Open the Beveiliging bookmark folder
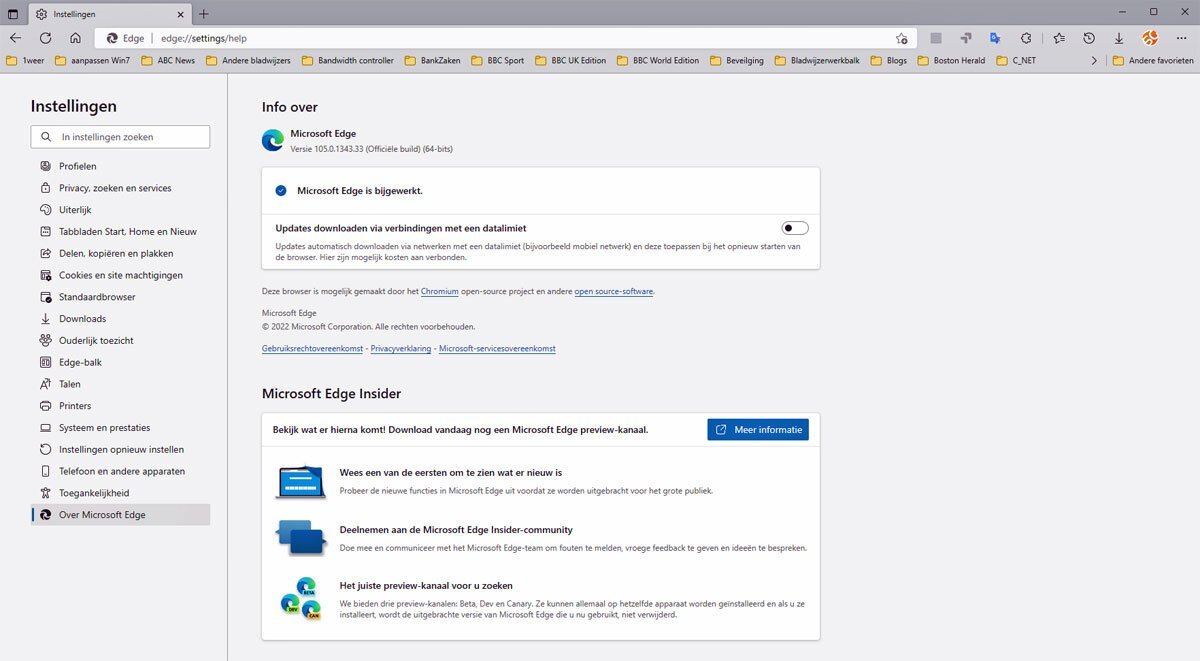Screen dimensions: 1200x661 (738, 60)
